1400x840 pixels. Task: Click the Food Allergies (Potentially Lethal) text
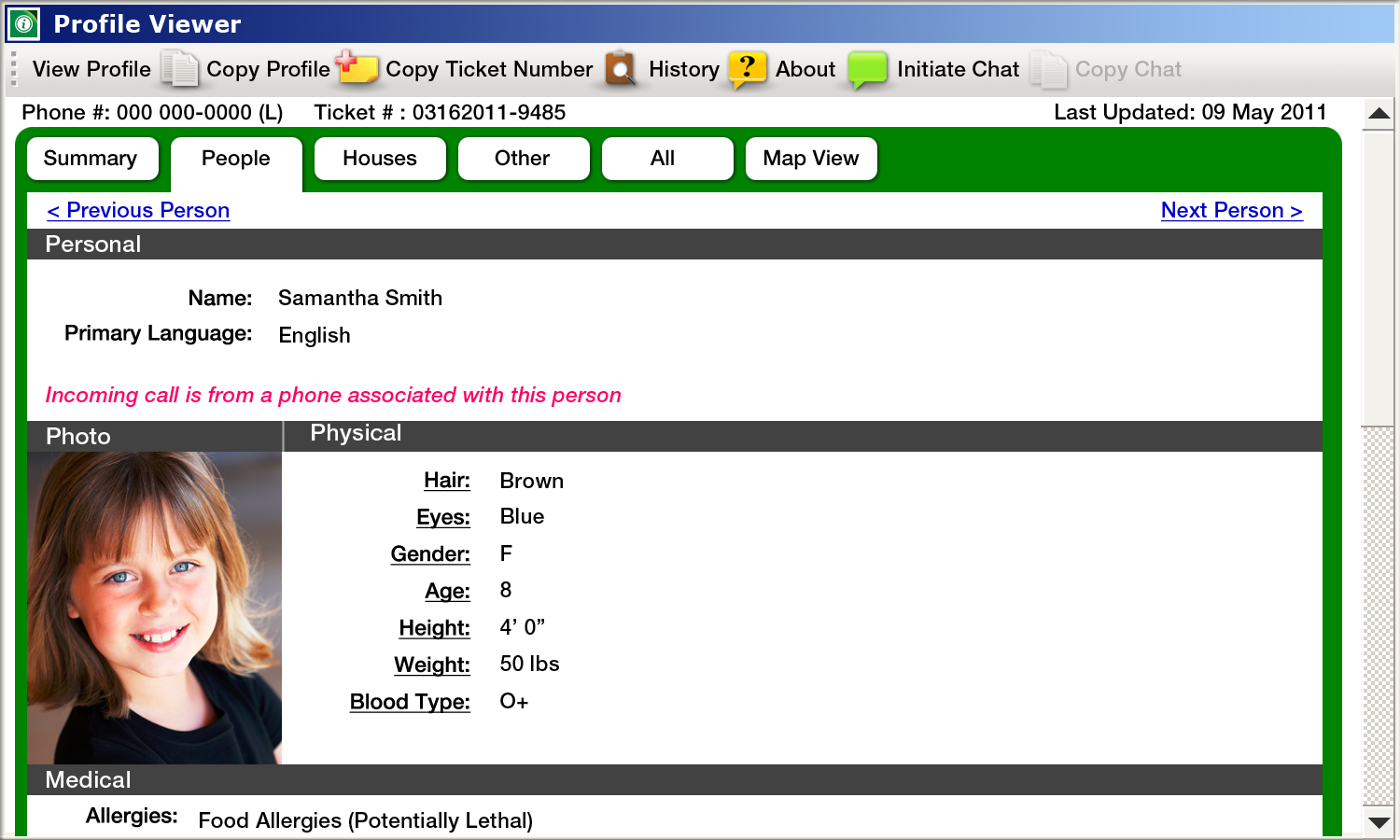point(366,821)
